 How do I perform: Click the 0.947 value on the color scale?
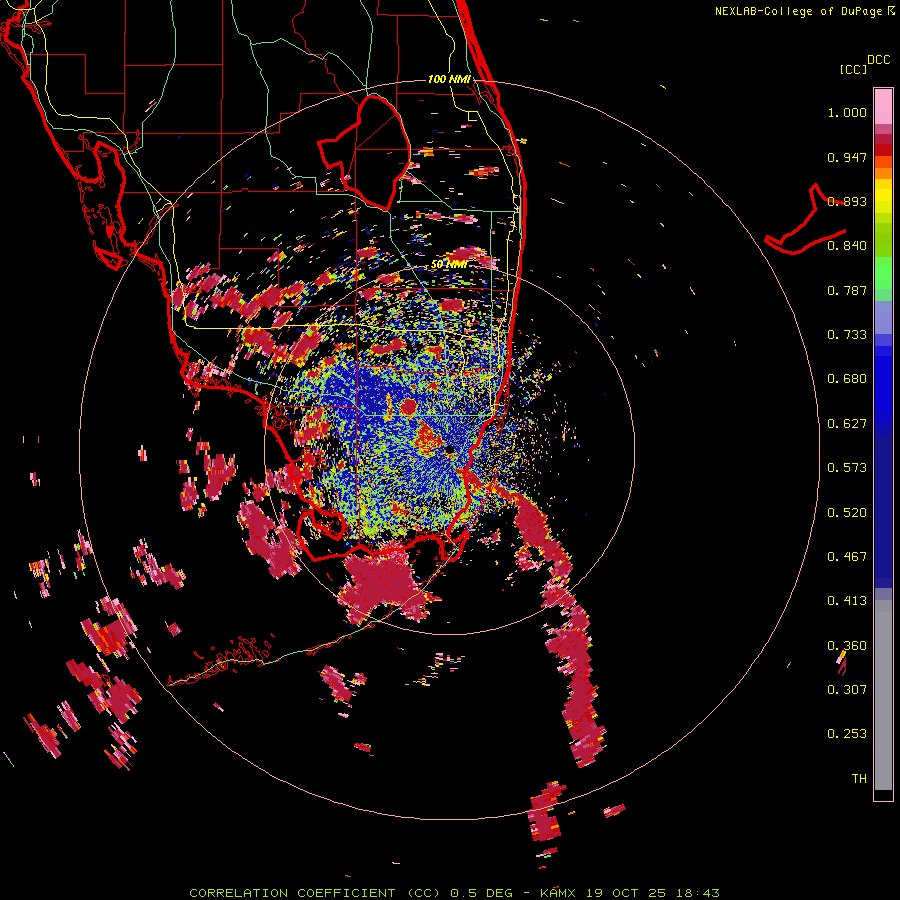pyautogui.click(x=847, y=157)
